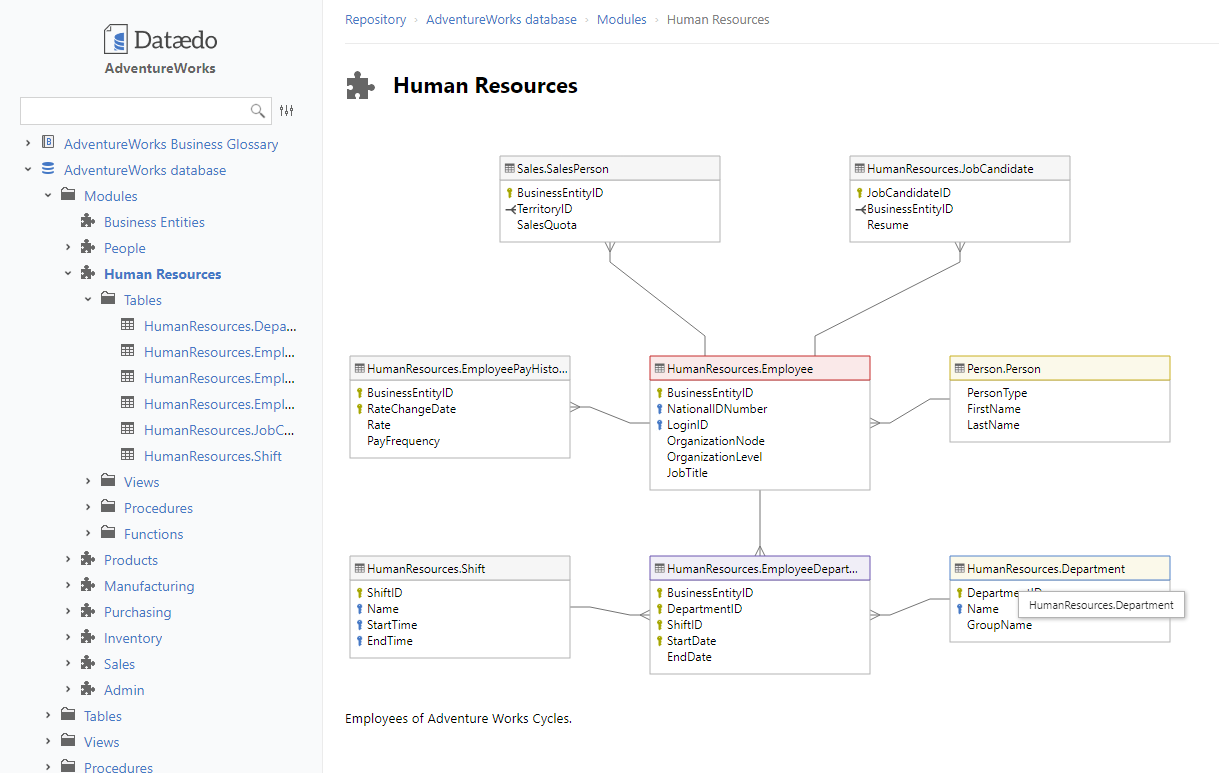Click RateChangeDate column in EmployeePayHistory
Screen dimensions: 1219x773
pos(411,409)
